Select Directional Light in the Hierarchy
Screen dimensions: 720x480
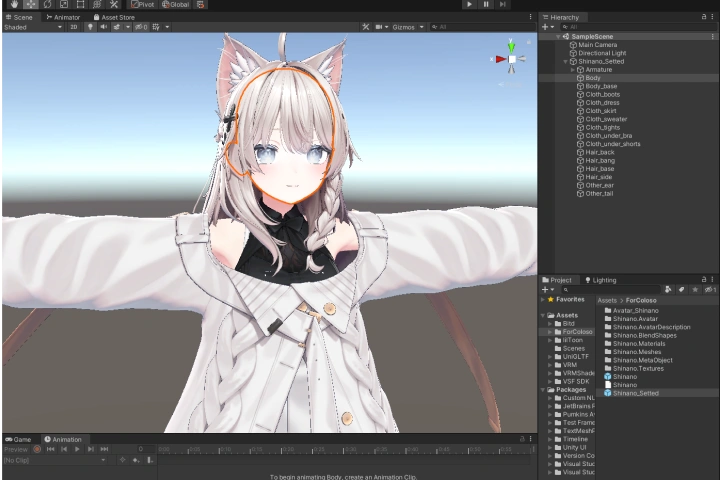602,53
